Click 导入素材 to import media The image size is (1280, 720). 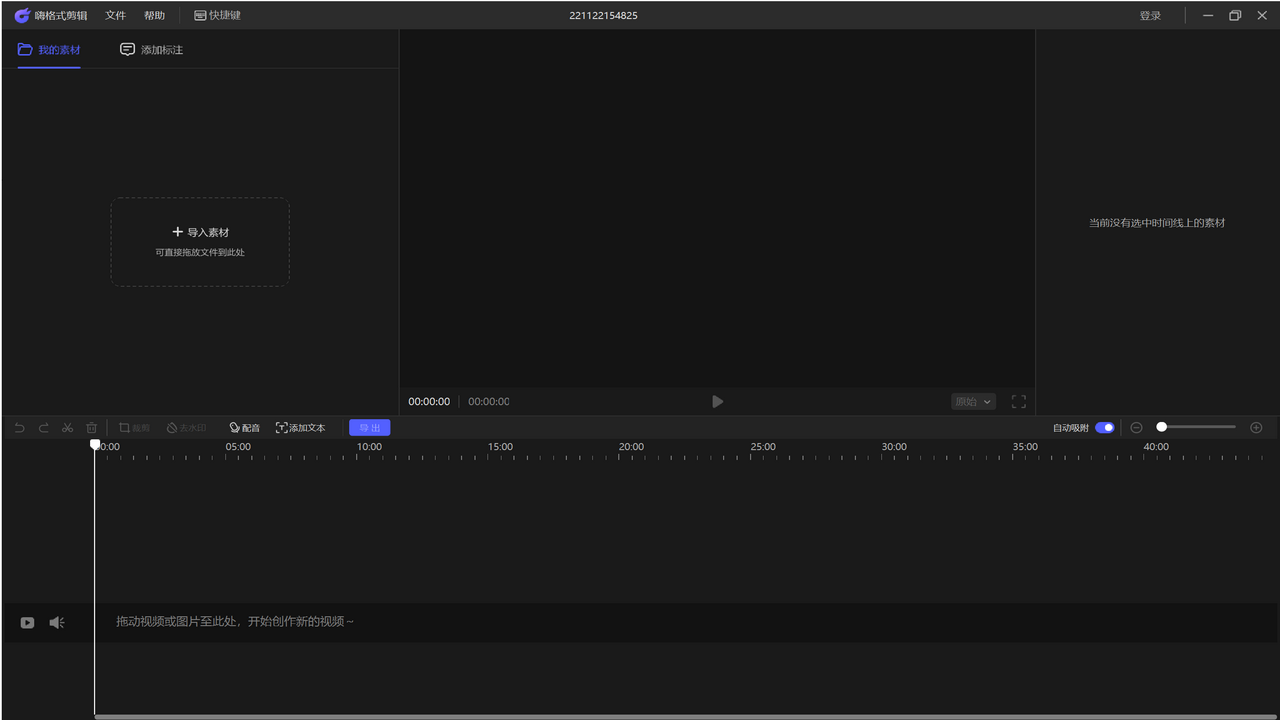click(x=200, y=232)
